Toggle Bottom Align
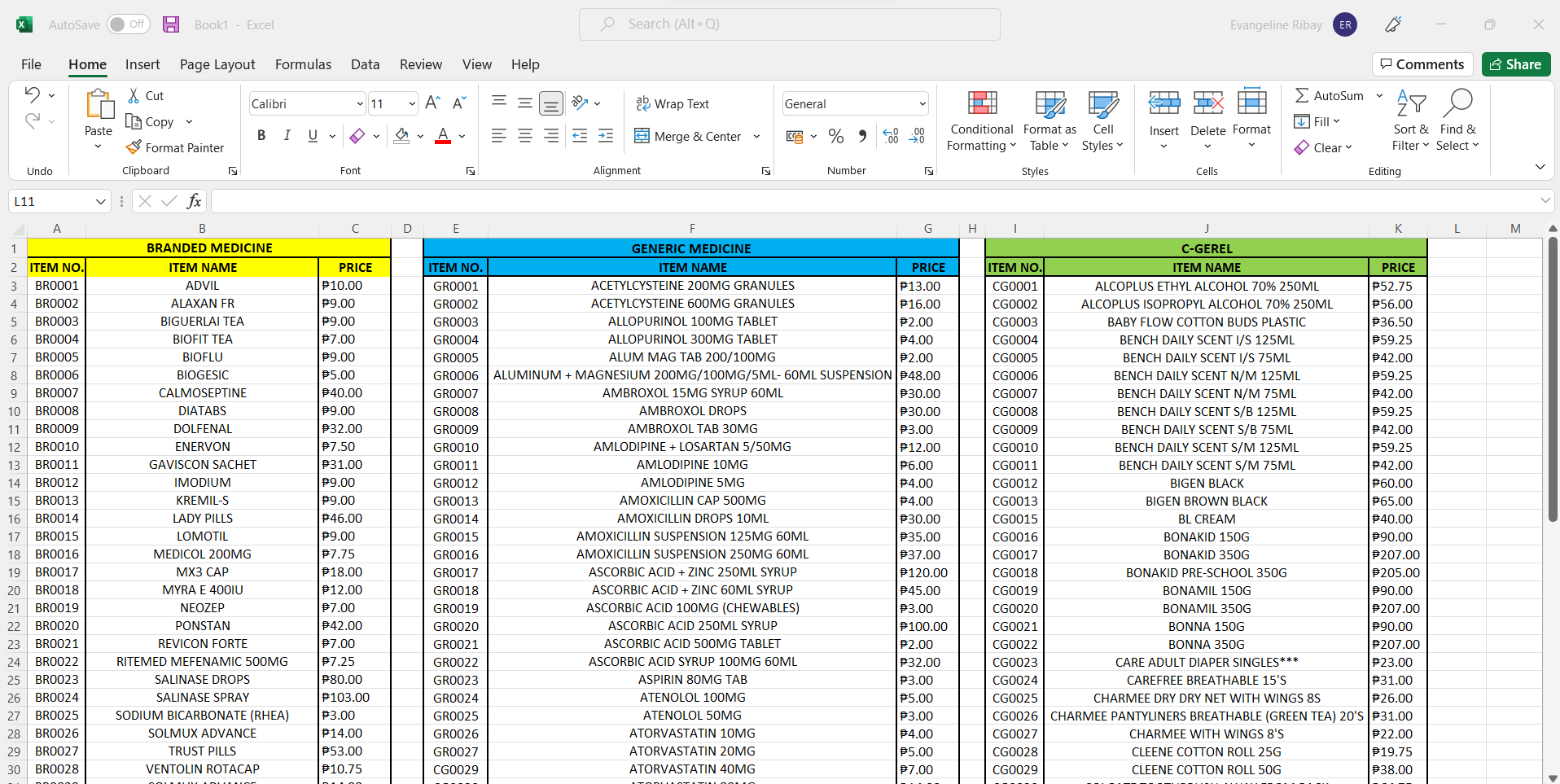The width and height of the screenshot is (1560, 784). [x=551, y=103]
